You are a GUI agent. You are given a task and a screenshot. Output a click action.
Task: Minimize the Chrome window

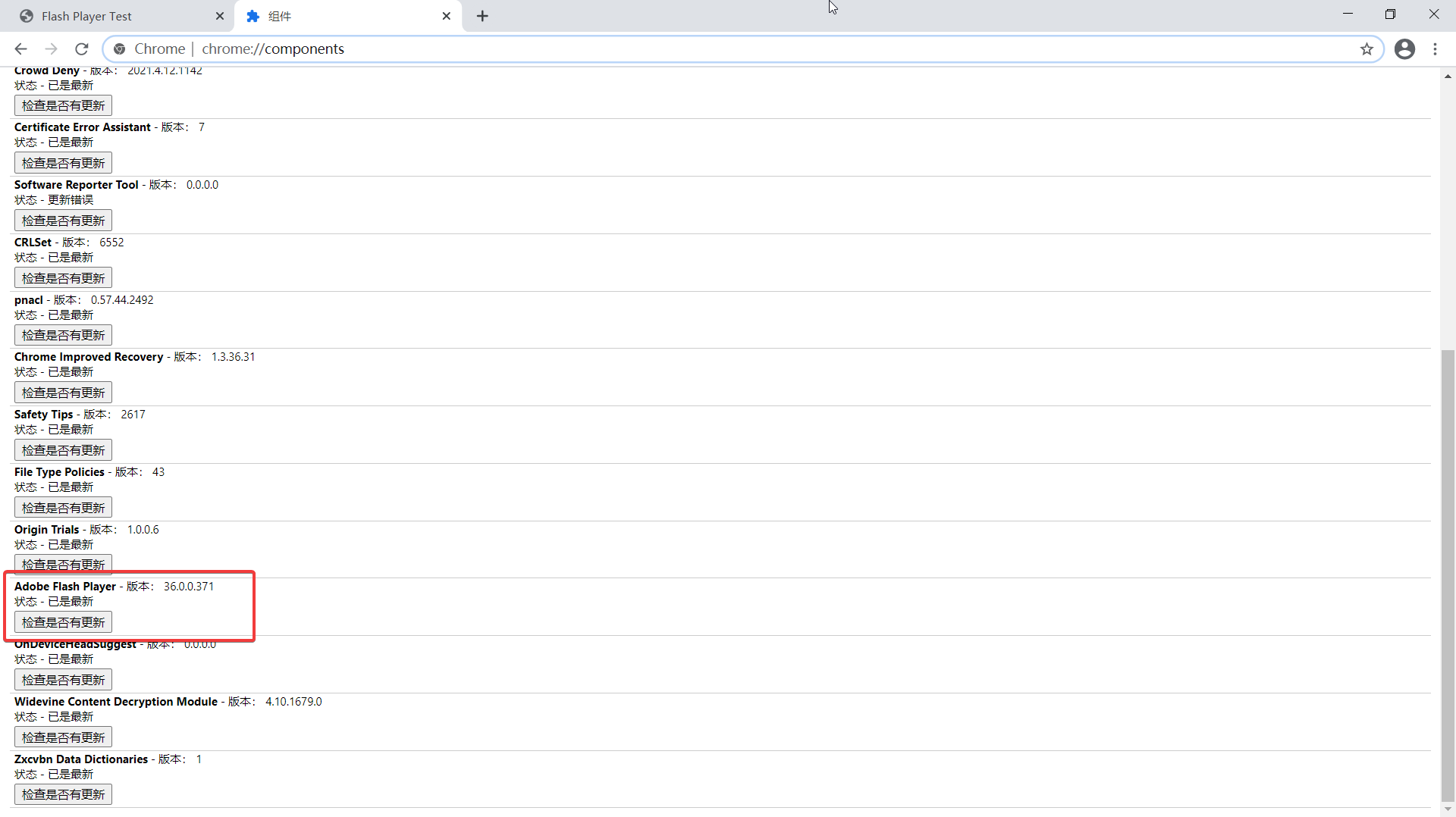(x=1348, y=14)
